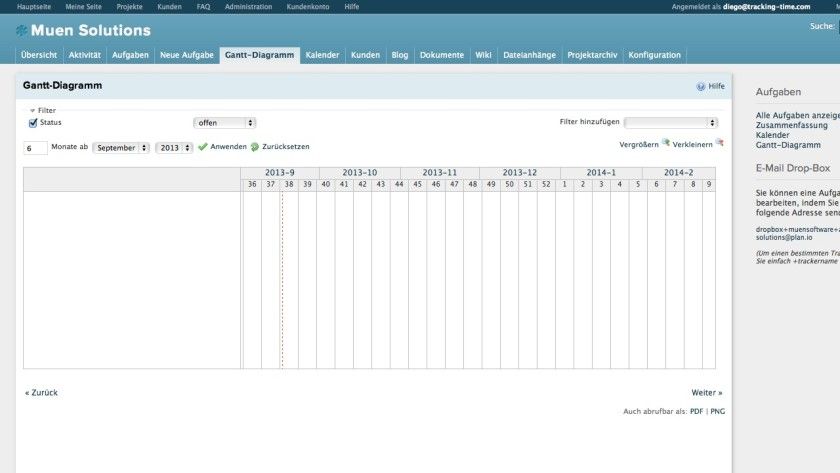Go to Hauptseite in top menu
This screenshot has height=473, width=840.
(34, 7)
